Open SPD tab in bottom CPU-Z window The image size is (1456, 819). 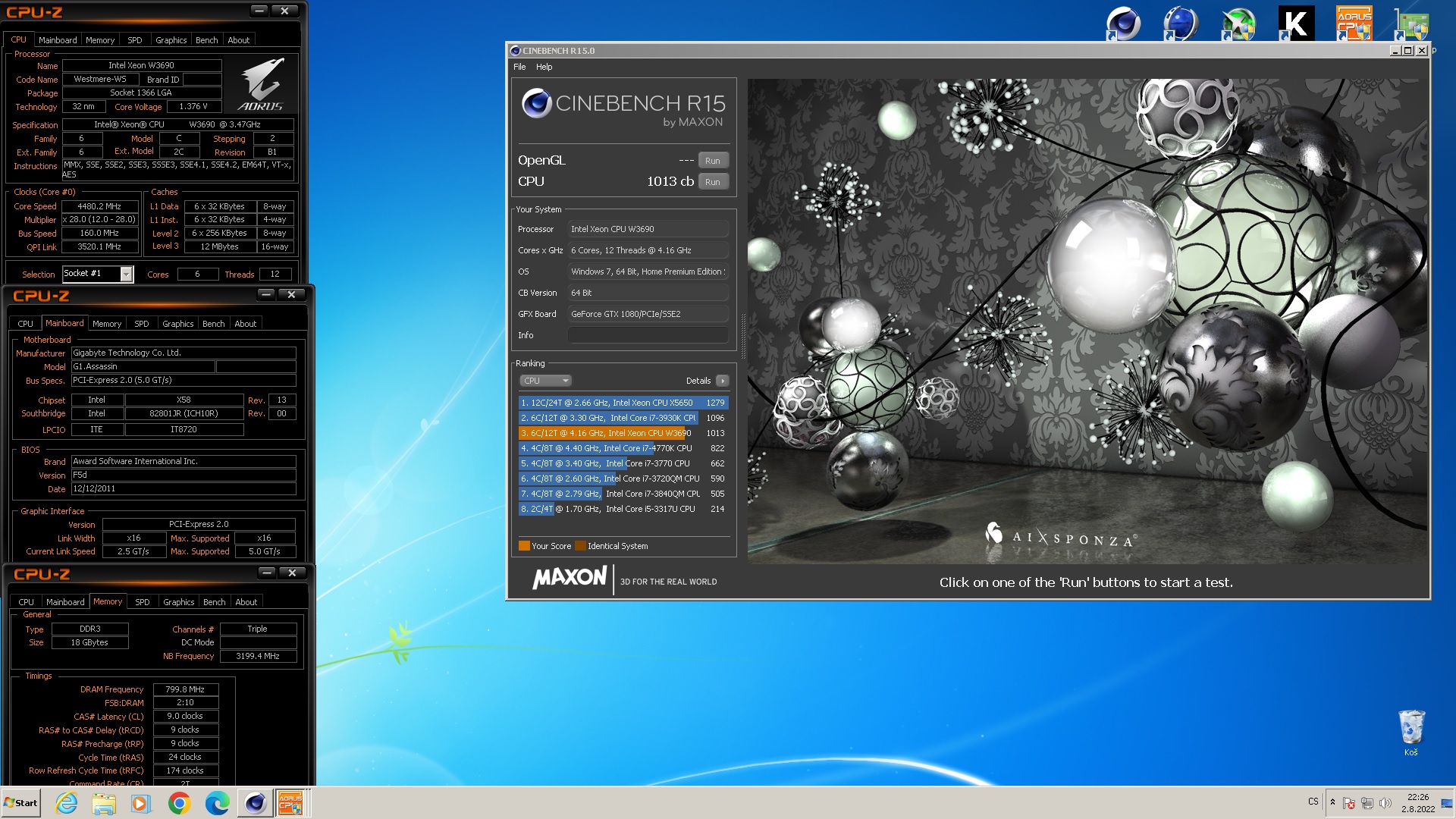coord(143,602)
